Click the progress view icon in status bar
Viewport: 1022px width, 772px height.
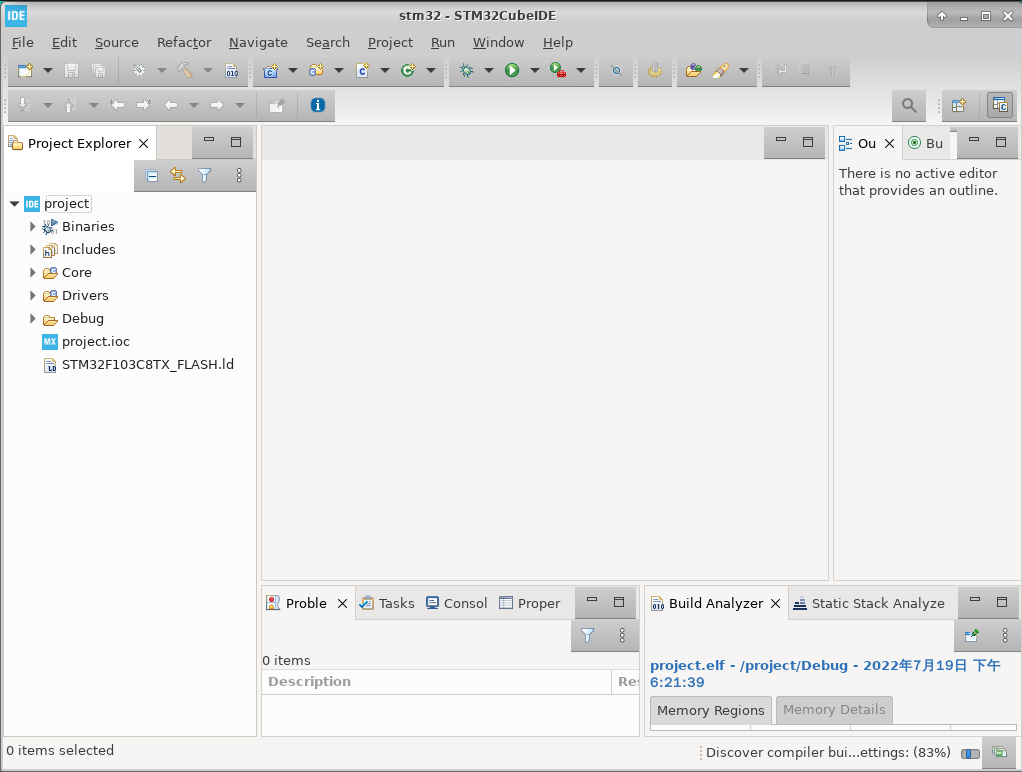[999, 752]
